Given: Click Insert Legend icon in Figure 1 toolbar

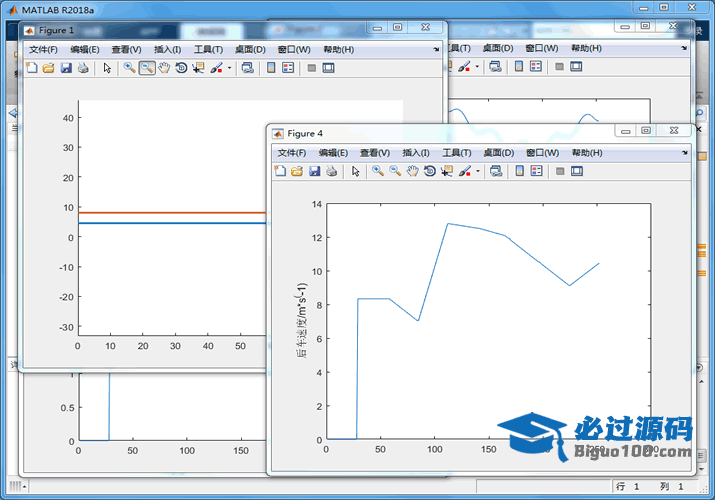Looking at the screenshot, I should [x=288, y=68].
